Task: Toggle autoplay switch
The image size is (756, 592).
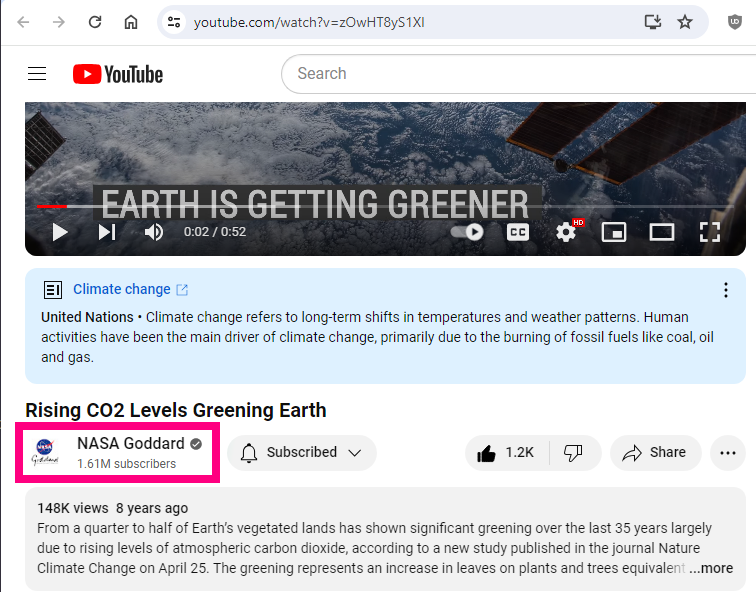Action: 467,232
